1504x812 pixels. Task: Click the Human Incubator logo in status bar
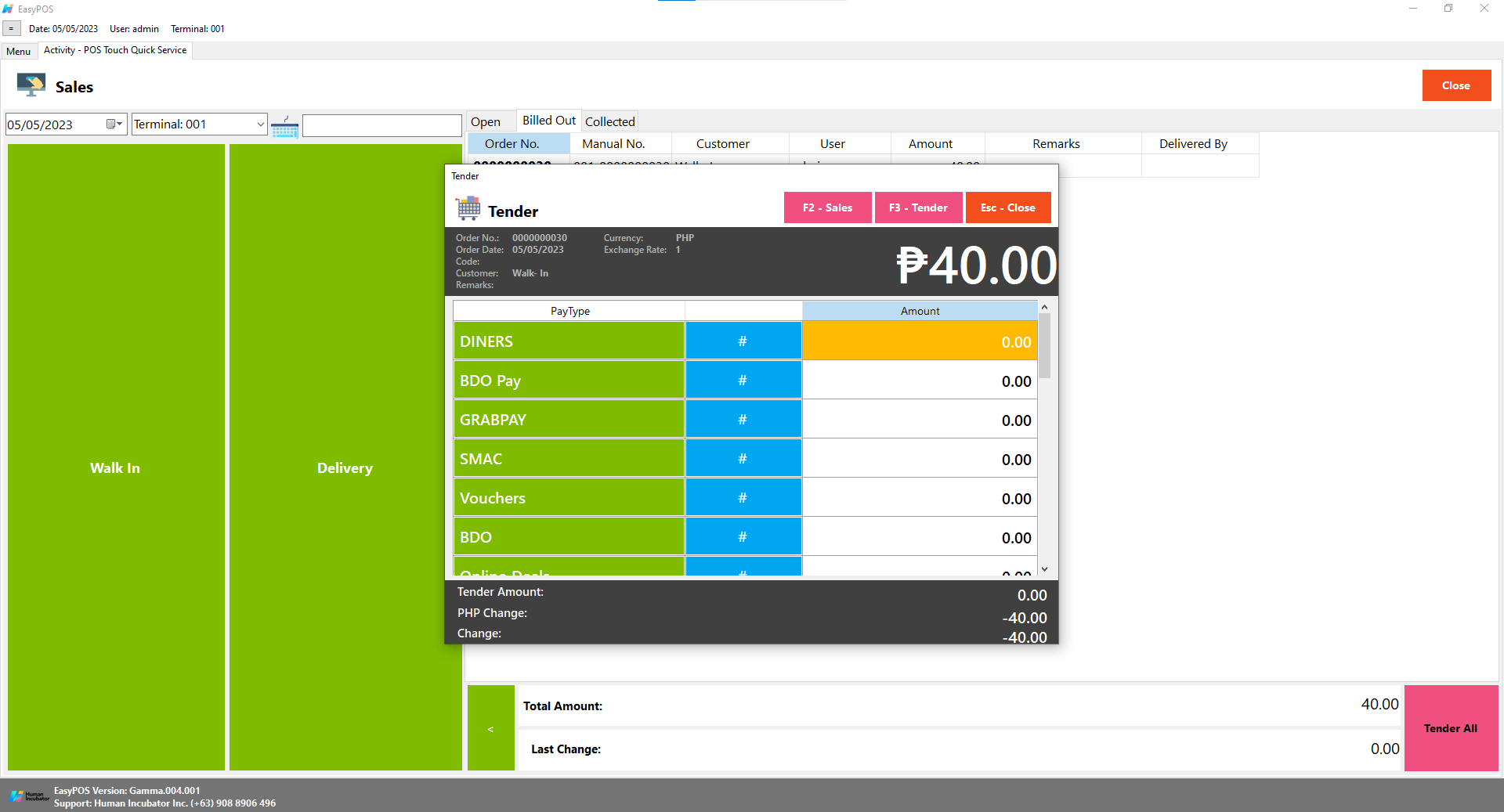point(30,796)
